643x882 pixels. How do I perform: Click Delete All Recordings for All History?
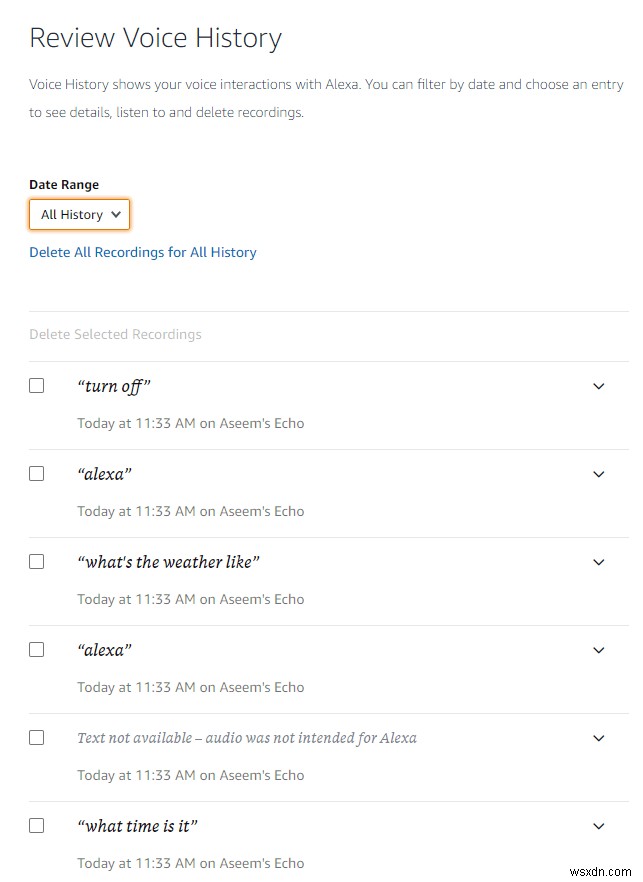(x=142, y=252)
